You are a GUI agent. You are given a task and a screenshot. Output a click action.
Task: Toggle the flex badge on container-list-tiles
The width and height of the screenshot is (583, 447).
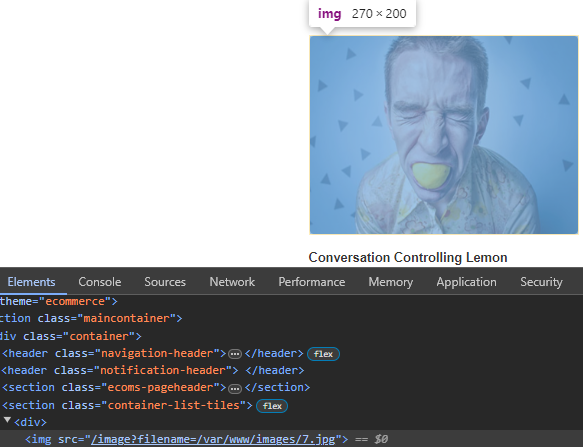(x=272, y=406)
